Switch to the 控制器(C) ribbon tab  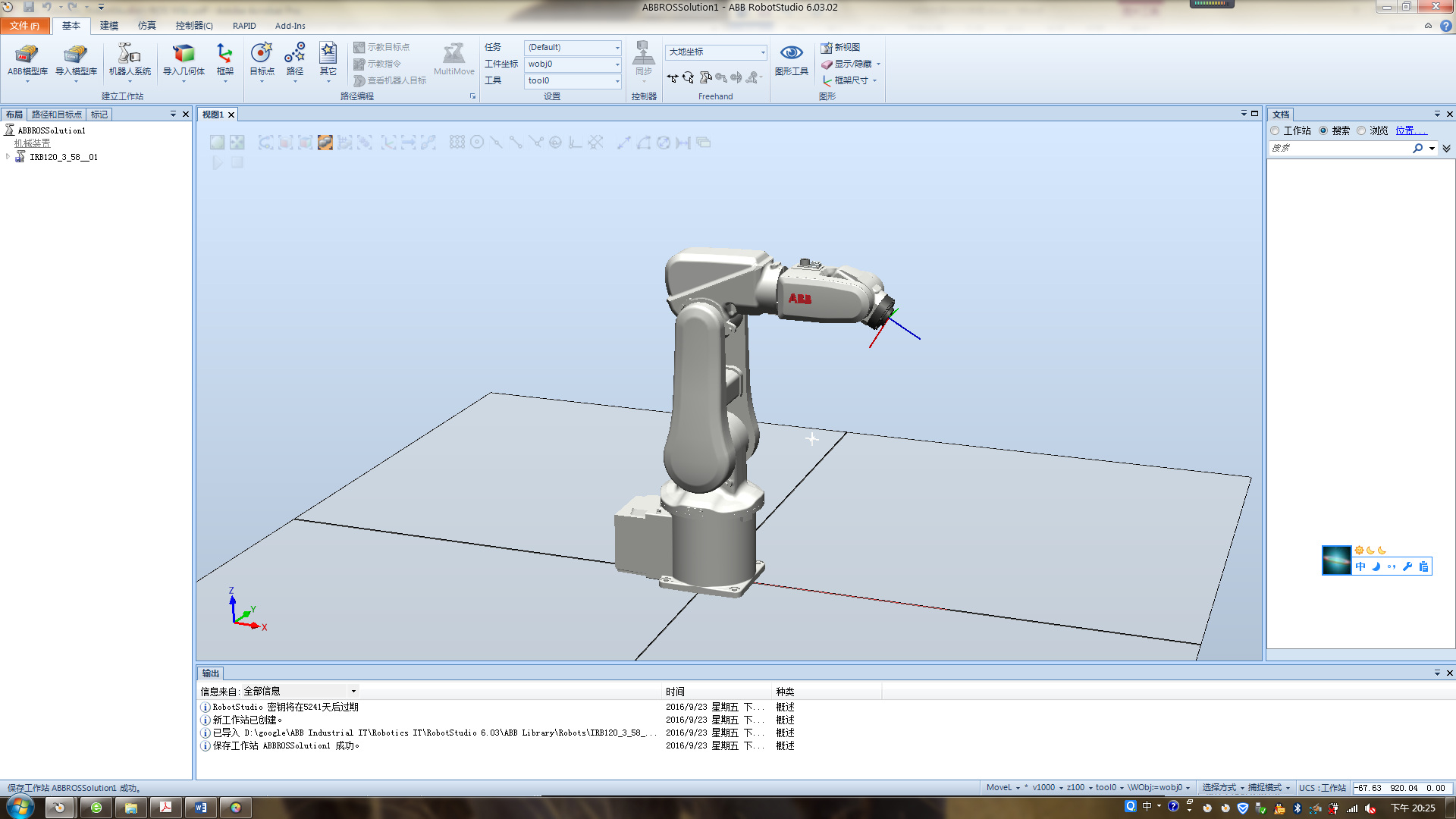194,26
